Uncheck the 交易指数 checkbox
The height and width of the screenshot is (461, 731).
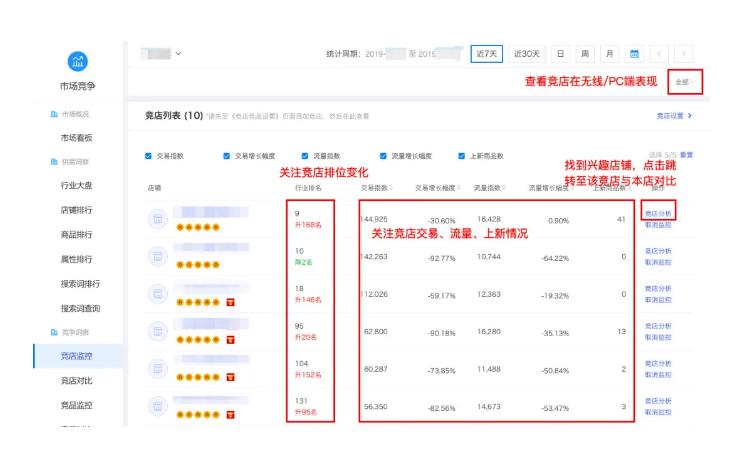coord(148,156)
